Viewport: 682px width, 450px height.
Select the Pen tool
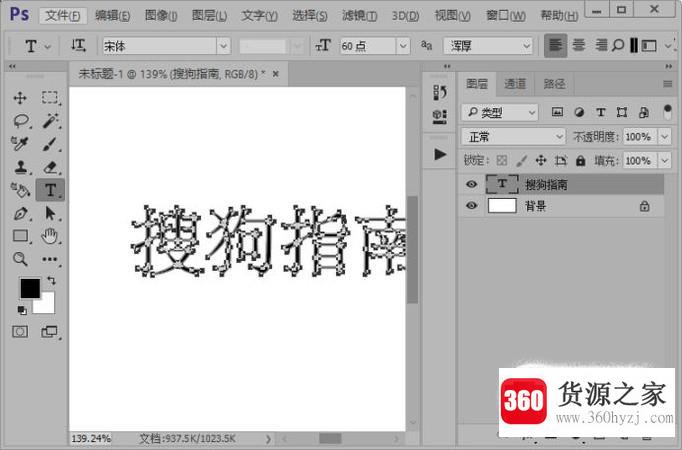point(20,213)
